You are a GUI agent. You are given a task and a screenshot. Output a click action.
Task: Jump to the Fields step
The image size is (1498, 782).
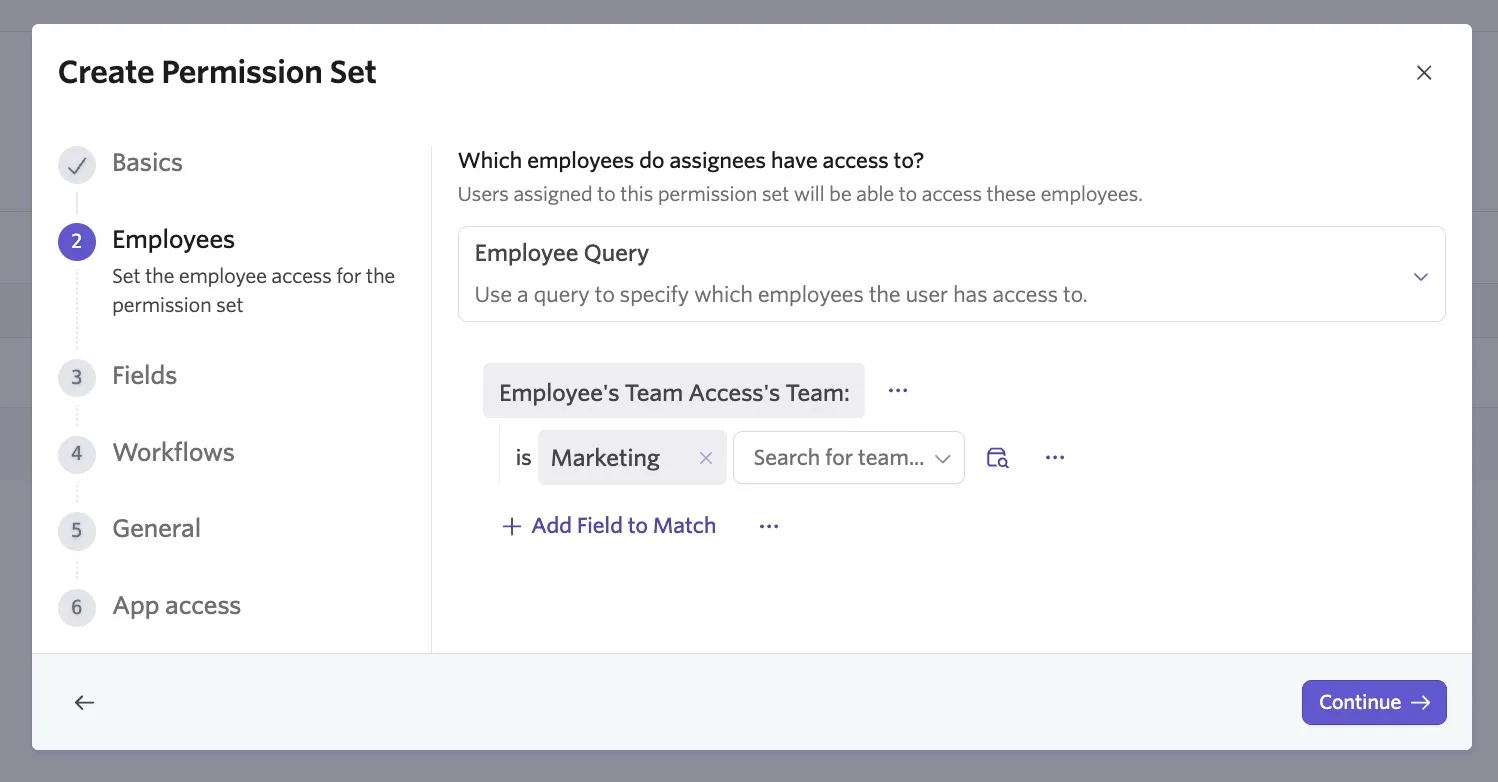click(144, 376)
